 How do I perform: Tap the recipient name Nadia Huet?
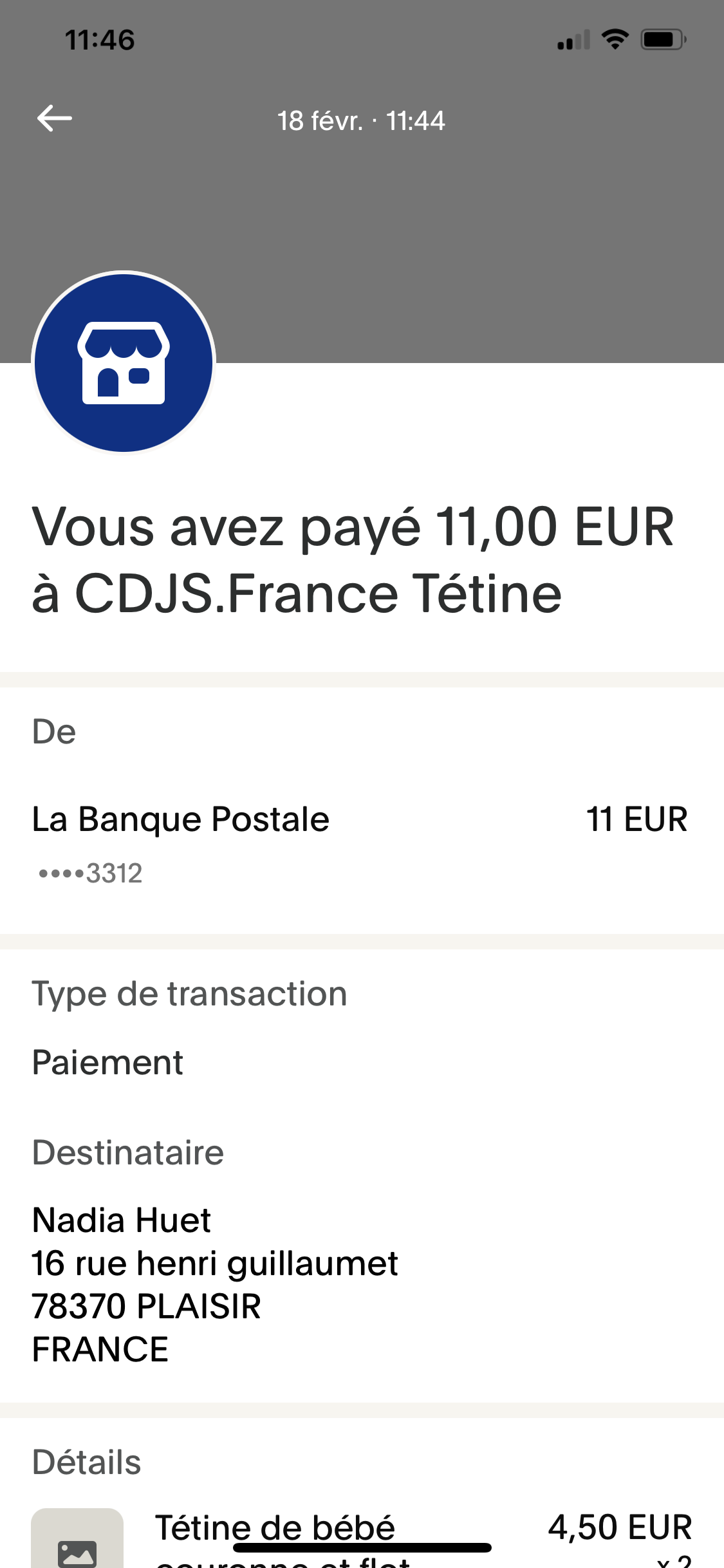(x=122, y=1220)
